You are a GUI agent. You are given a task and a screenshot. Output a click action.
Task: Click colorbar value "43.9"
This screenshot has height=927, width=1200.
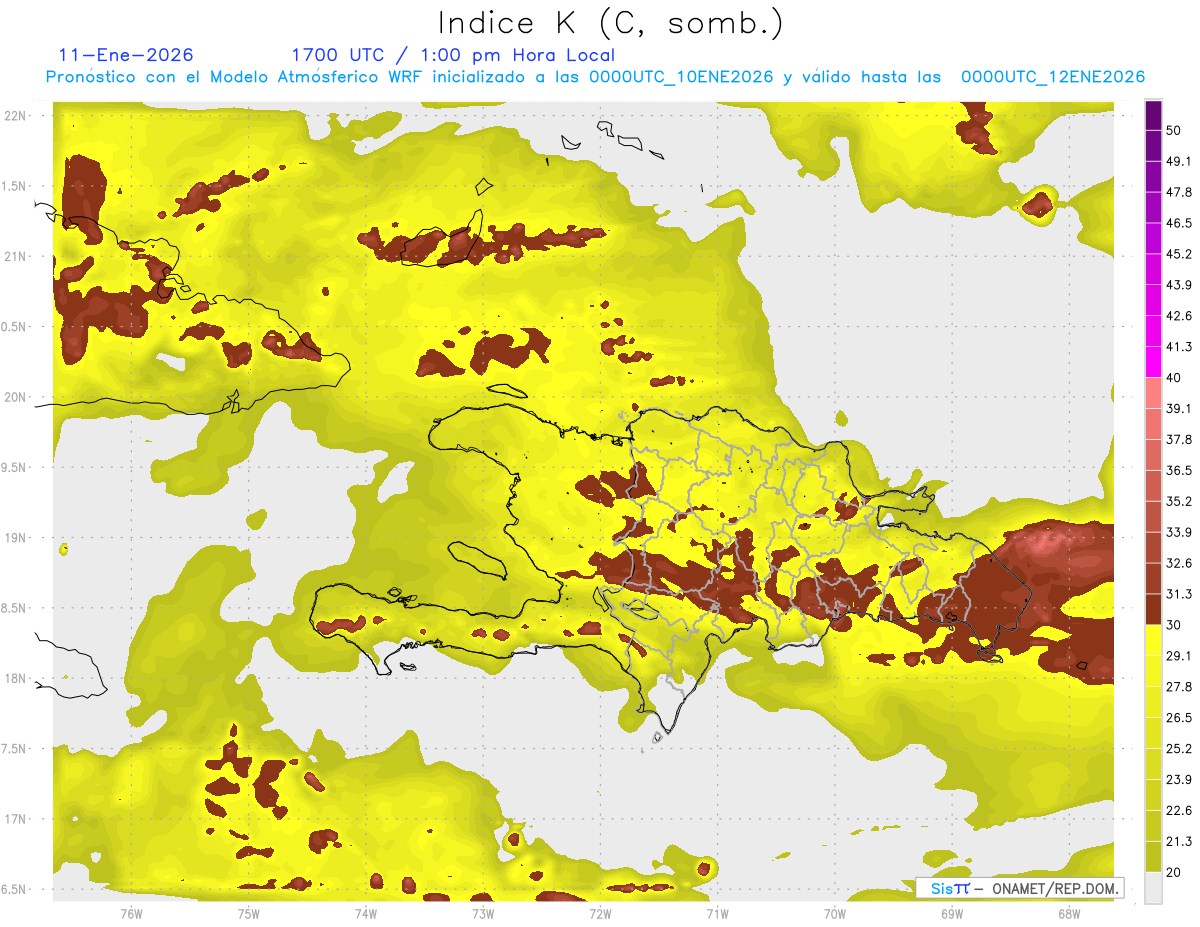click(x=1179, y=285)
